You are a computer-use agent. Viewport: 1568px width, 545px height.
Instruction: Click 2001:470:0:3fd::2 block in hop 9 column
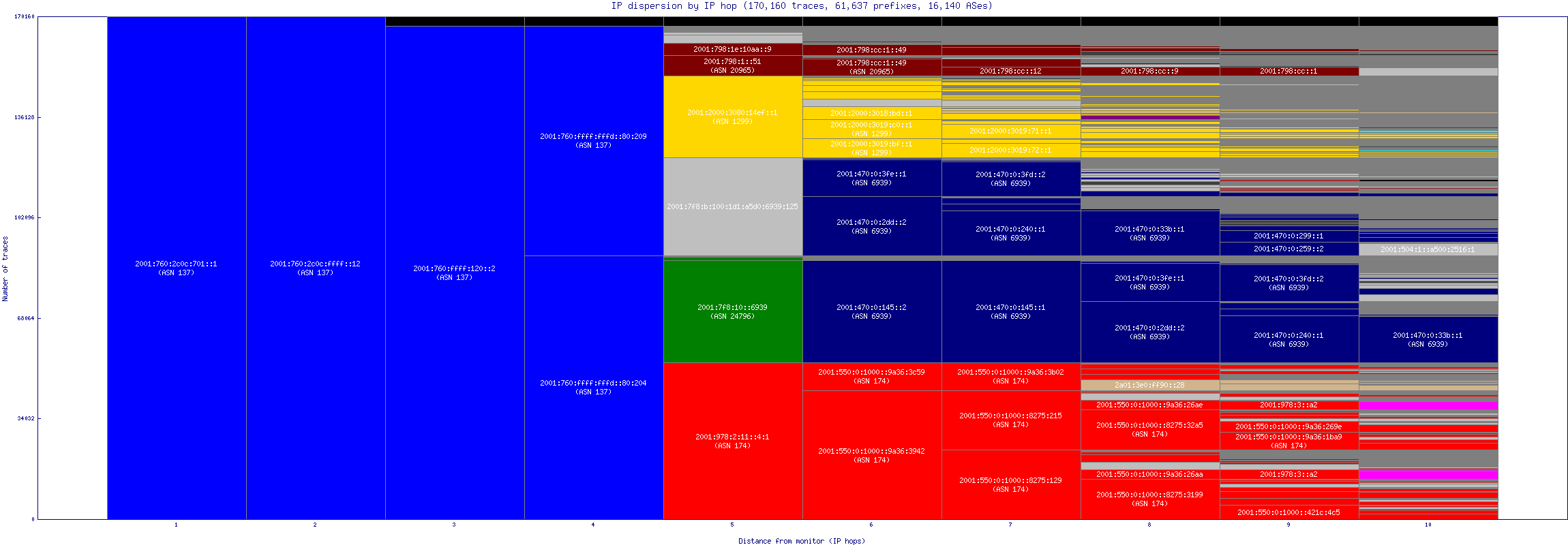[1289, 283]
